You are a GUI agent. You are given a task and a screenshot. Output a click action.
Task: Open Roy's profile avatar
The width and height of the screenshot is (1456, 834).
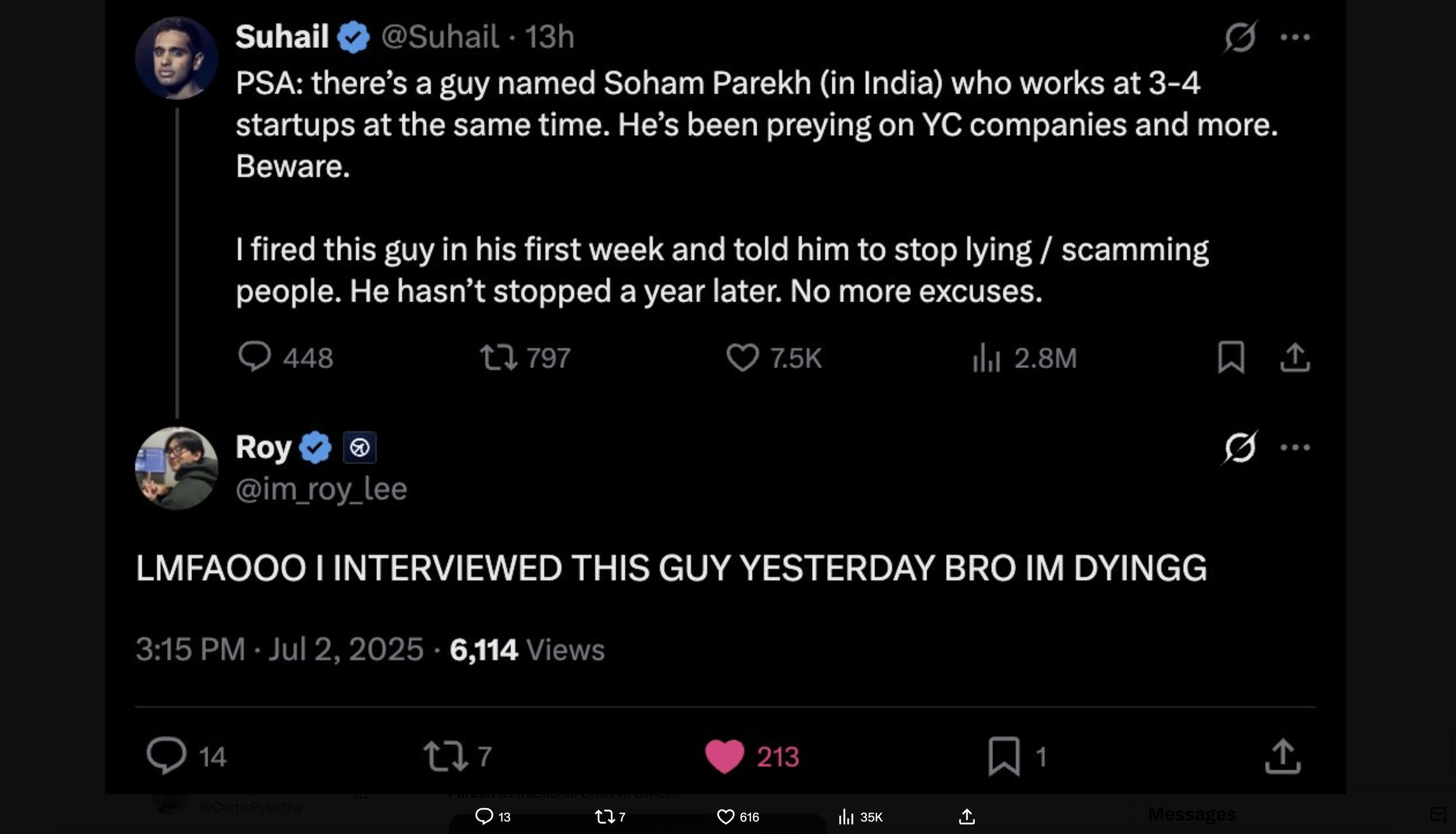coord(176,468)
